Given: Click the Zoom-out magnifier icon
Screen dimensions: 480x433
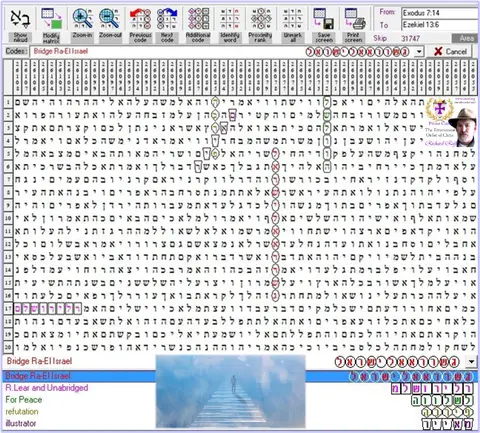Looking at the screenshot, I should coord(110,19).
